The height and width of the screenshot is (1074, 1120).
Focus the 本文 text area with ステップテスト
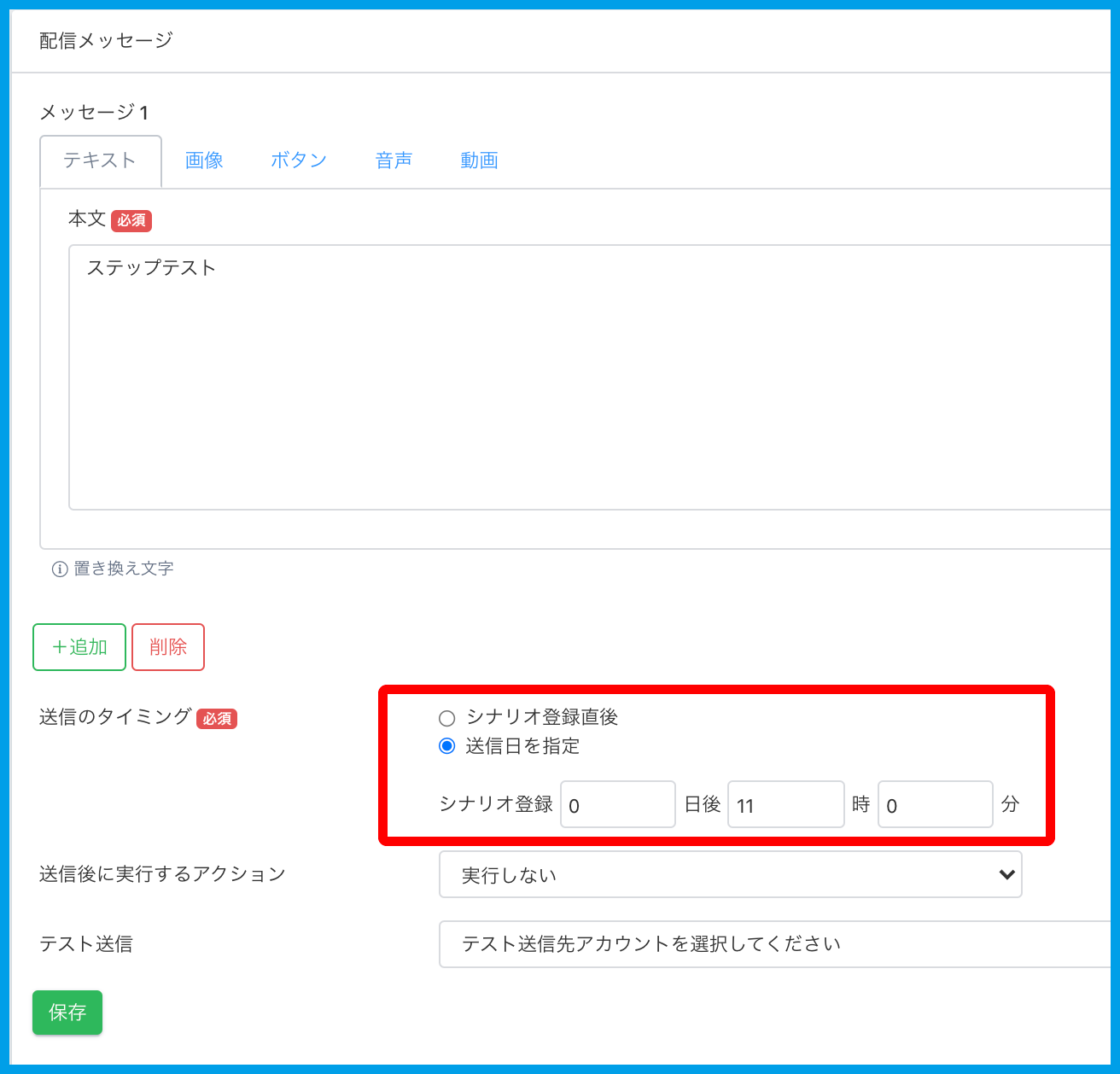coord(589,377)
